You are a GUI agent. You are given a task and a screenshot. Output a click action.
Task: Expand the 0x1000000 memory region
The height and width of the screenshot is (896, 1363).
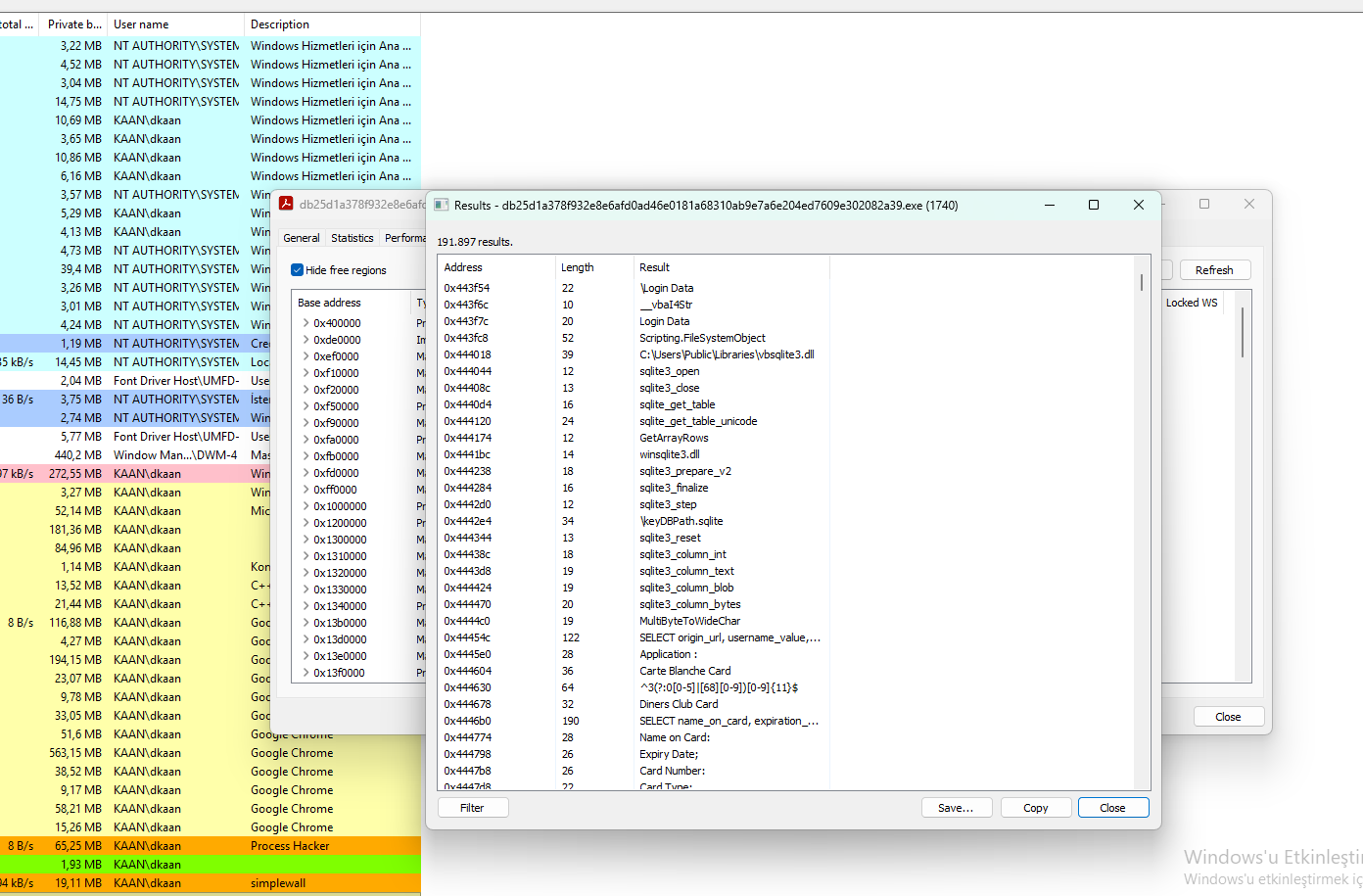[x=305, y=506]
